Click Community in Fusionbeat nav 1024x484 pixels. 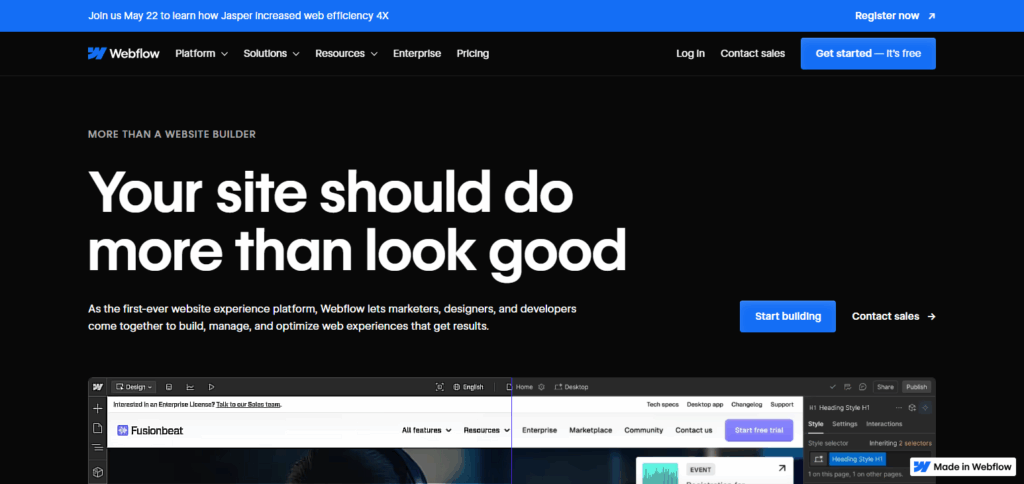click(x=643, y=430)
